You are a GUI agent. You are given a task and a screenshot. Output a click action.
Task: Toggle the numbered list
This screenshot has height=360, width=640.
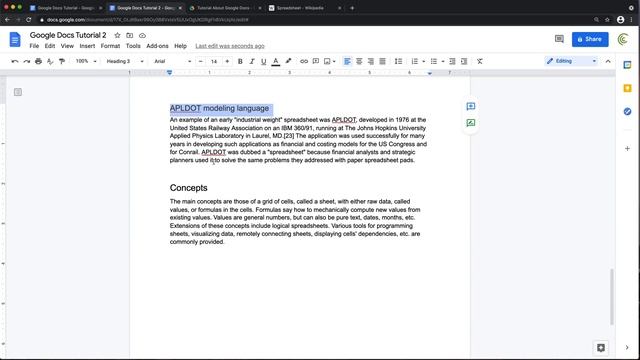tap(415, 61)
